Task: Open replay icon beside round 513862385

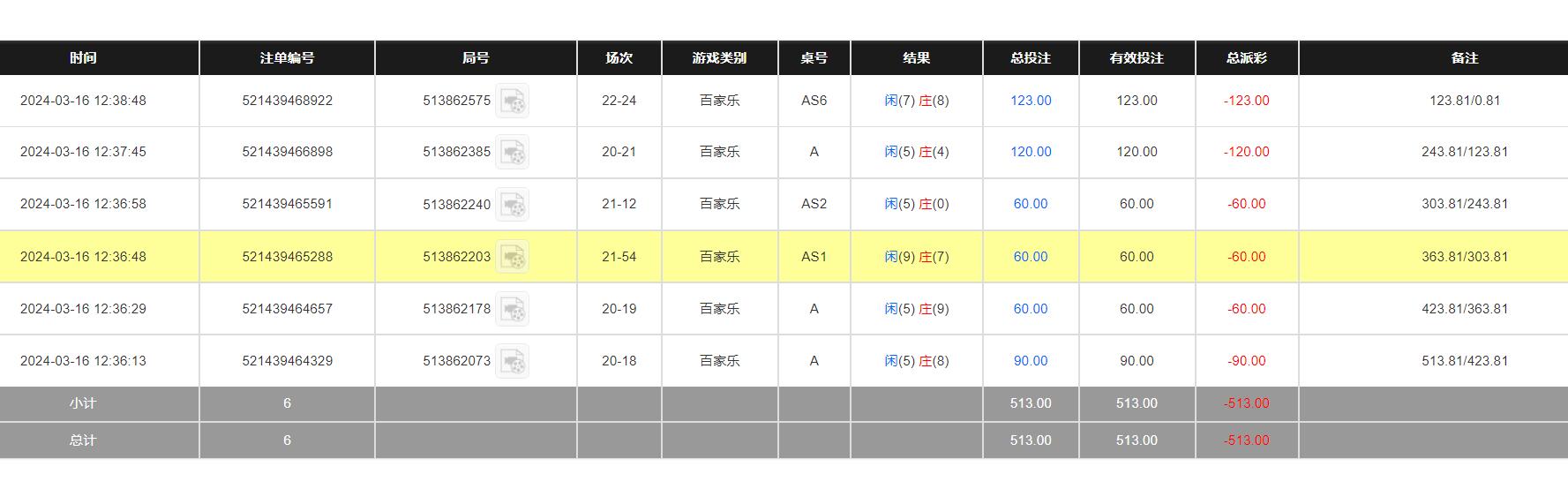Action: click(x=512, y=152)
